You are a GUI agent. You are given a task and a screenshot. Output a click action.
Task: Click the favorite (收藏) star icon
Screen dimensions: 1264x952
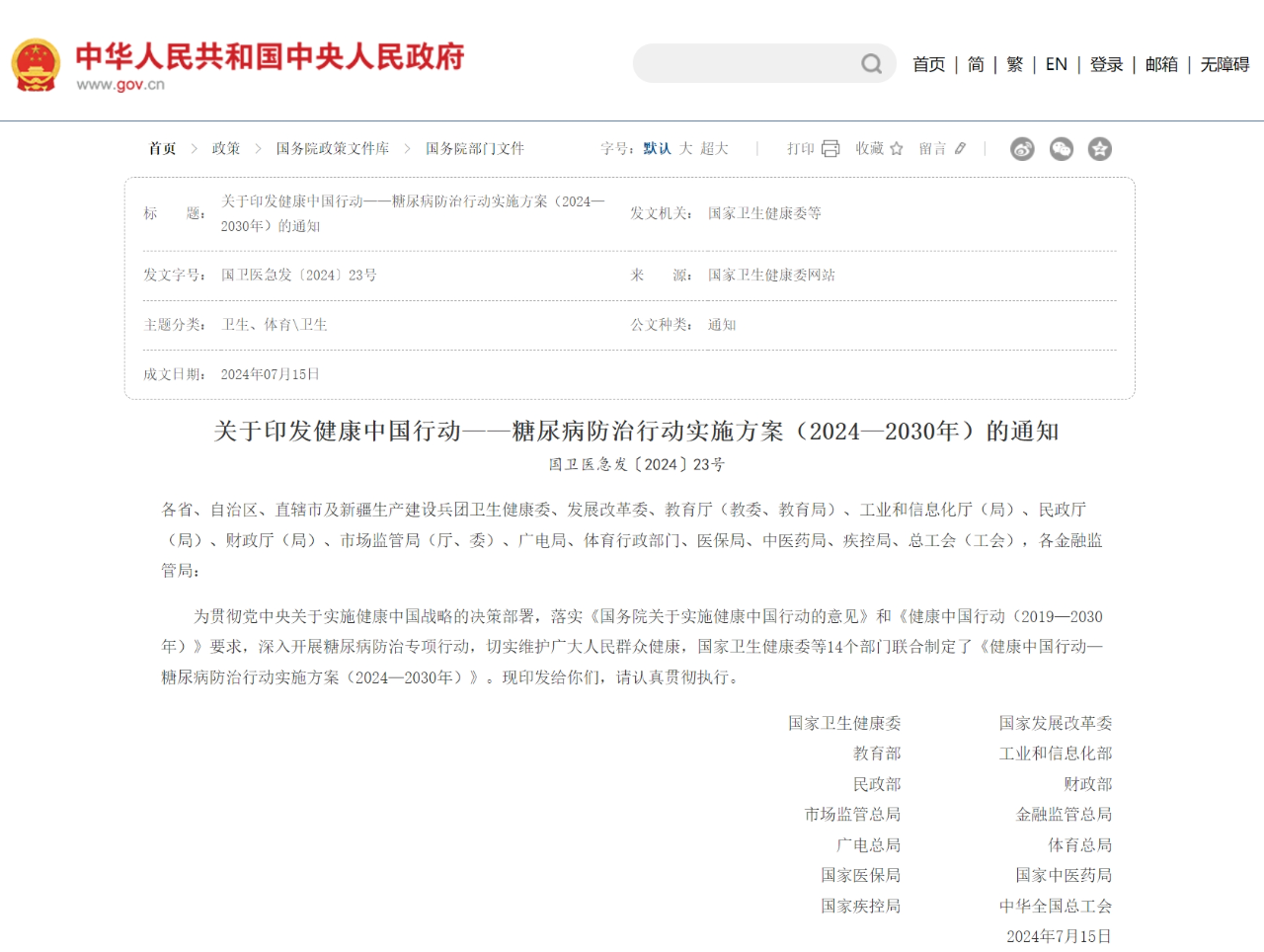point(895,148)
